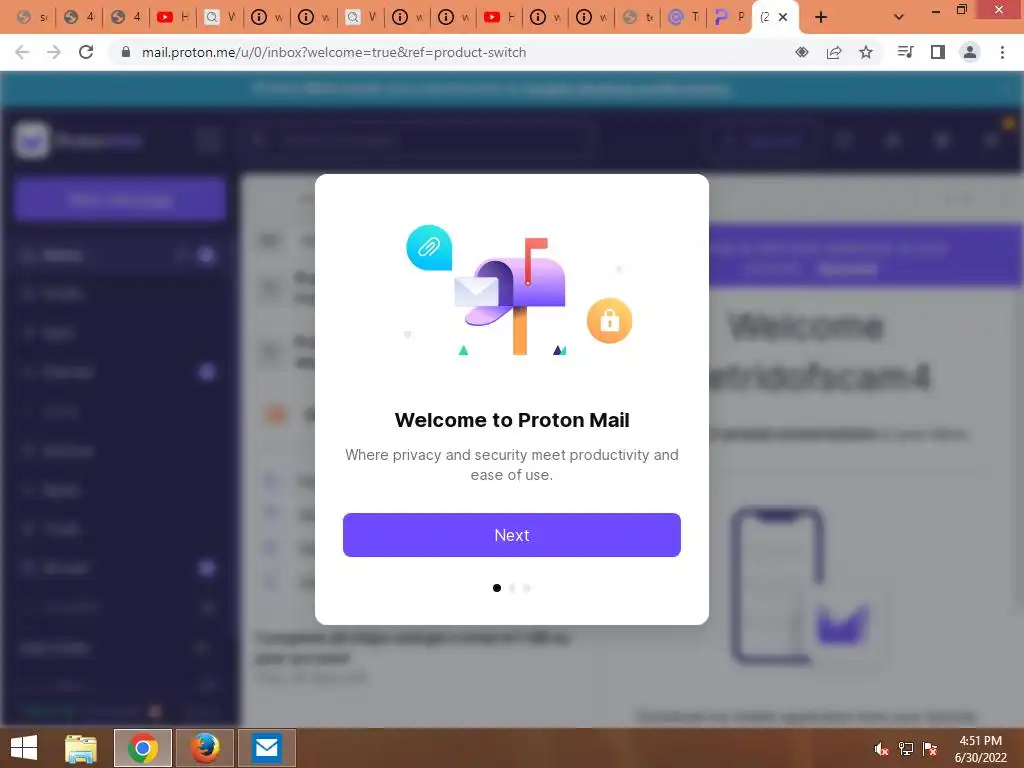View site info via the padlock icon

[126, 52]
